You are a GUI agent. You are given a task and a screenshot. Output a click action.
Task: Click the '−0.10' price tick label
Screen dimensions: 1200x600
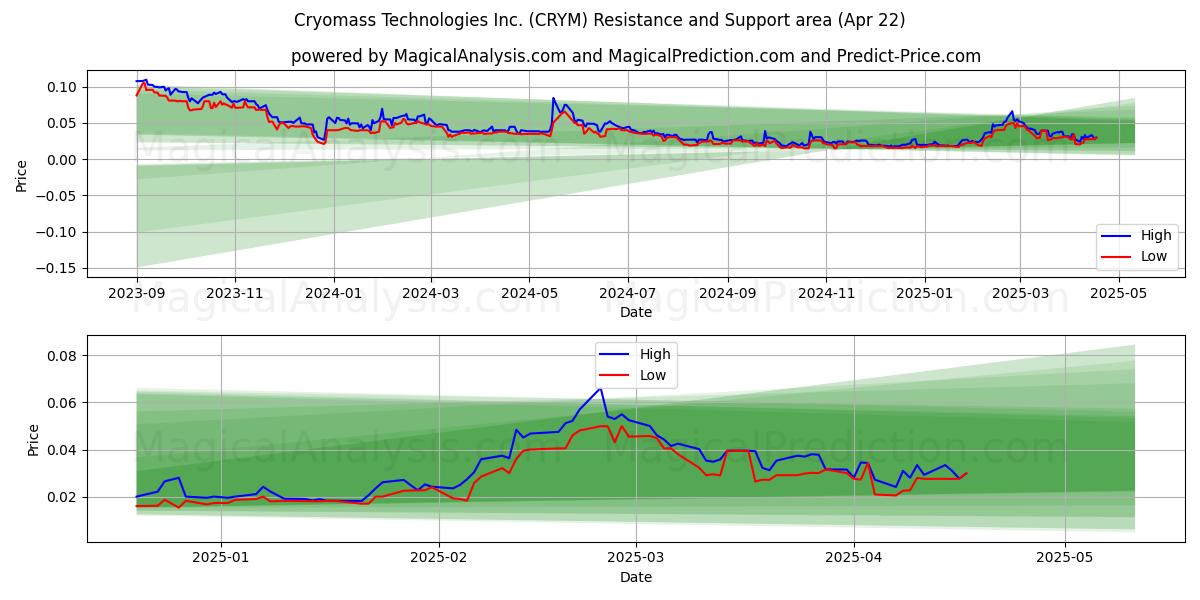tap(57, 232)
